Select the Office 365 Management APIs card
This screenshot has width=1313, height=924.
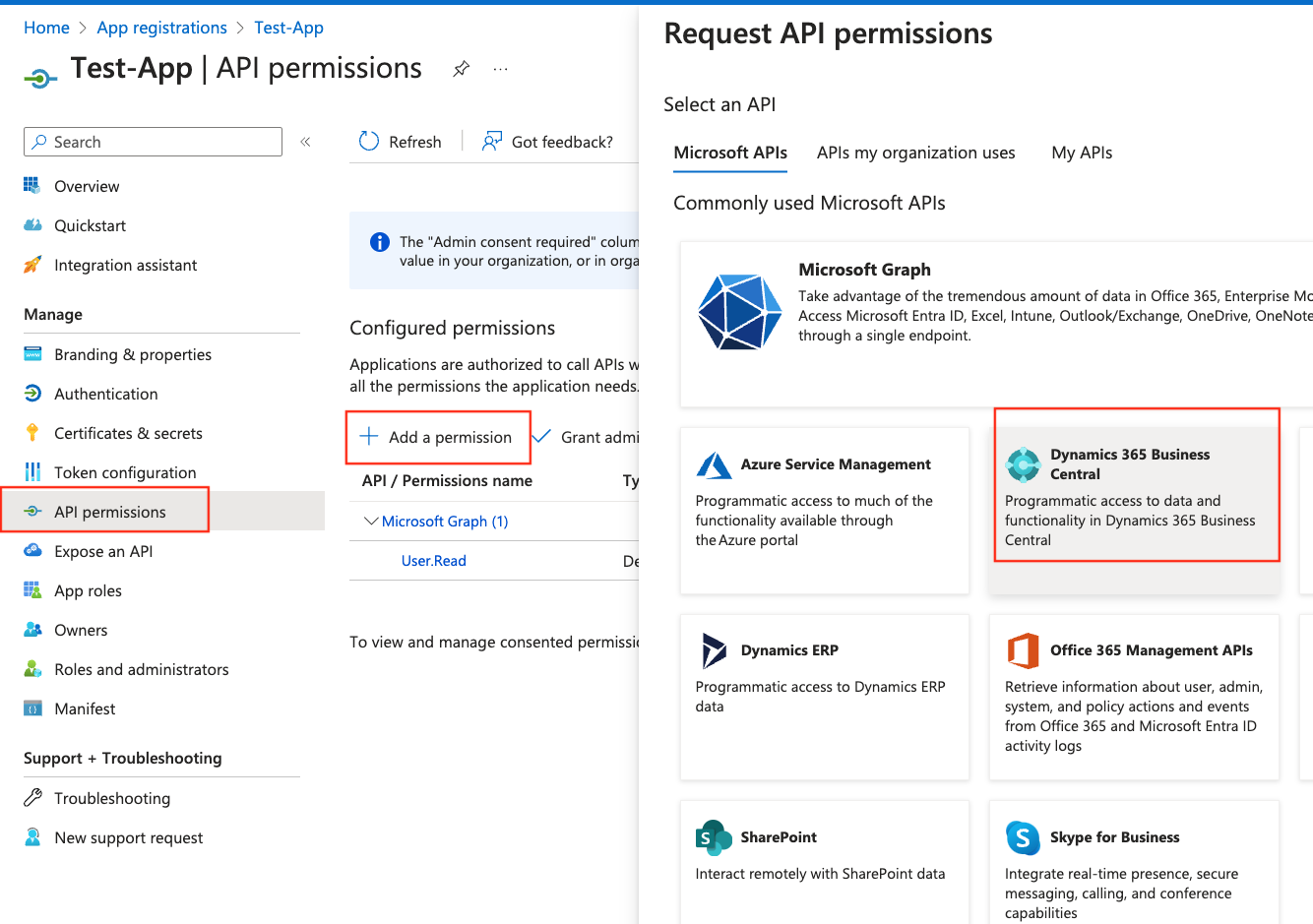coord(1134,698)
